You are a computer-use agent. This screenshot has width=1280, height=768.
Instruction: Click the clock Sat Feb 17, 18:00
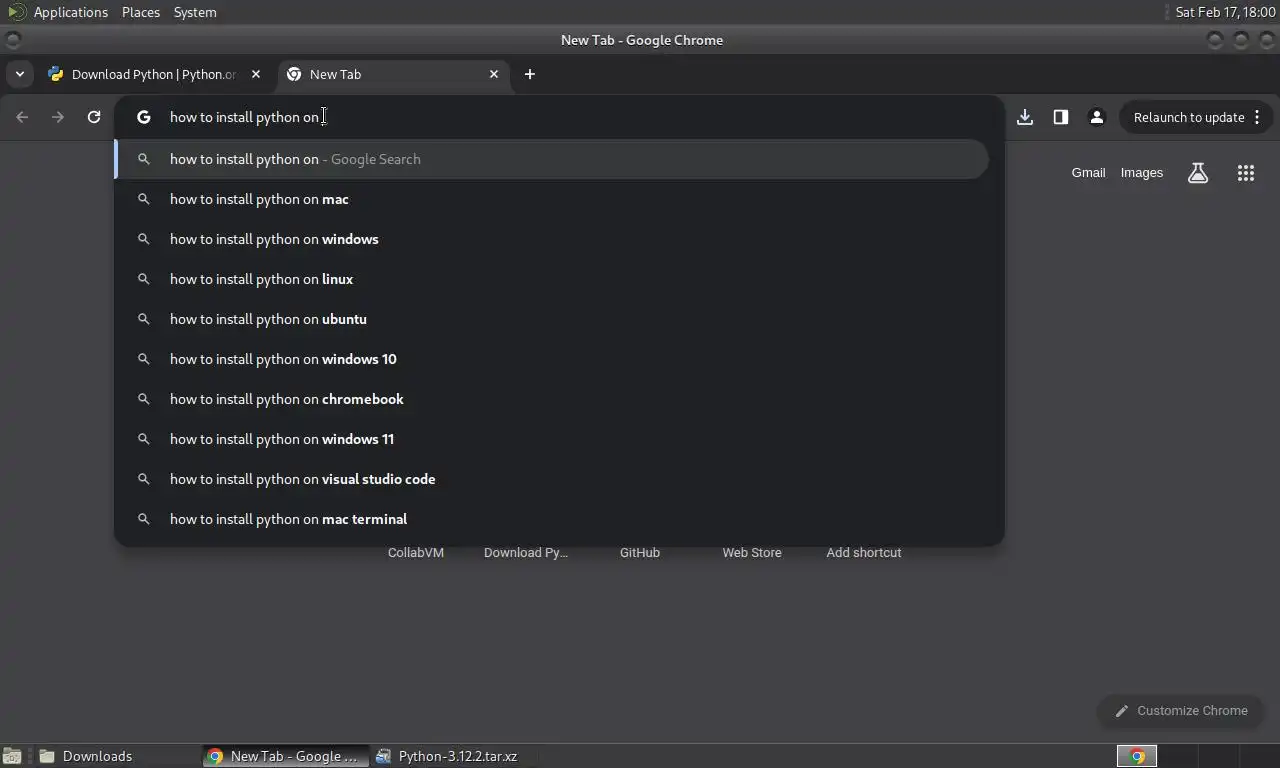1225,12
